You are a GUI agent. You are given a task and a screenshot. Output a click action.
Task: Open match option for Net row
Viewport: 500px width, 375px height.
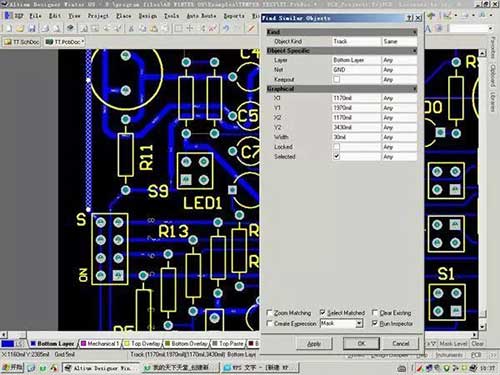coord(399,70)
